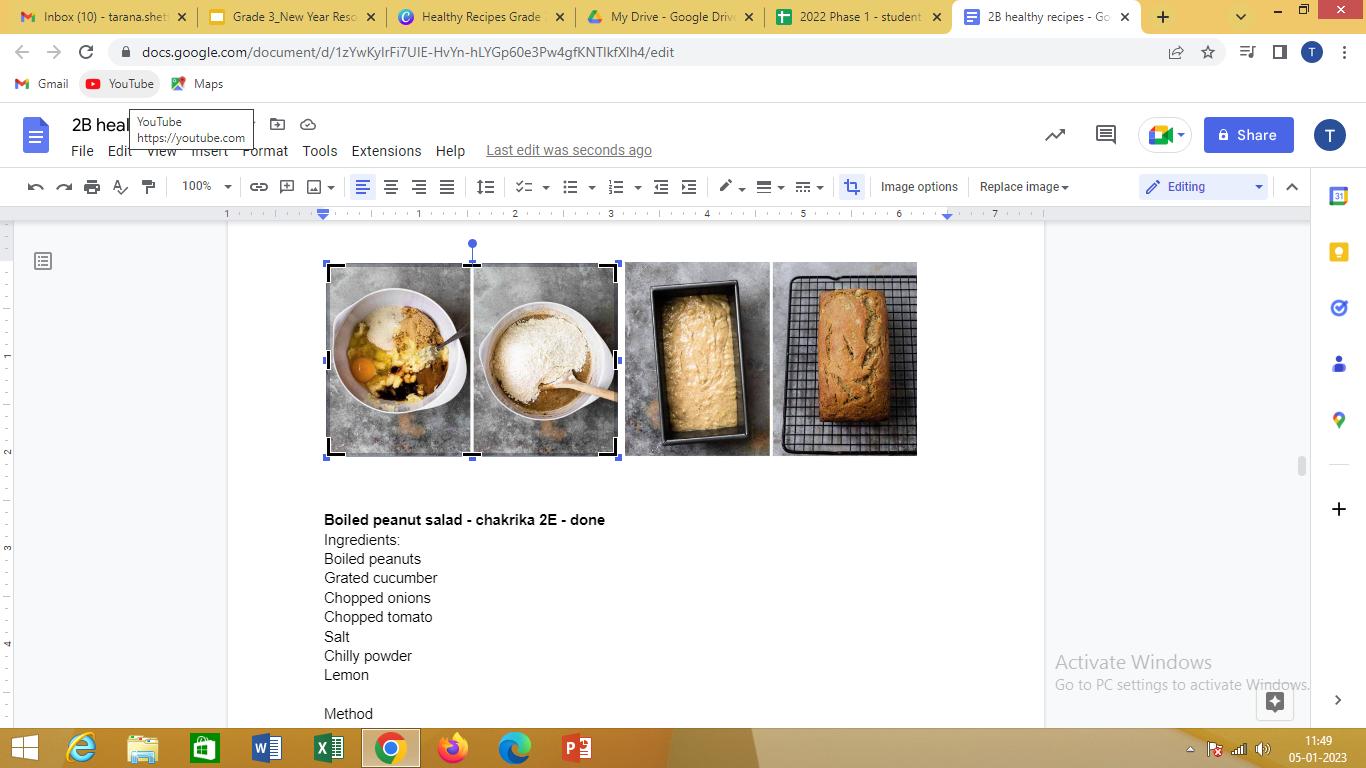
Task: Print the document with the printer icon
Action: 92,187
